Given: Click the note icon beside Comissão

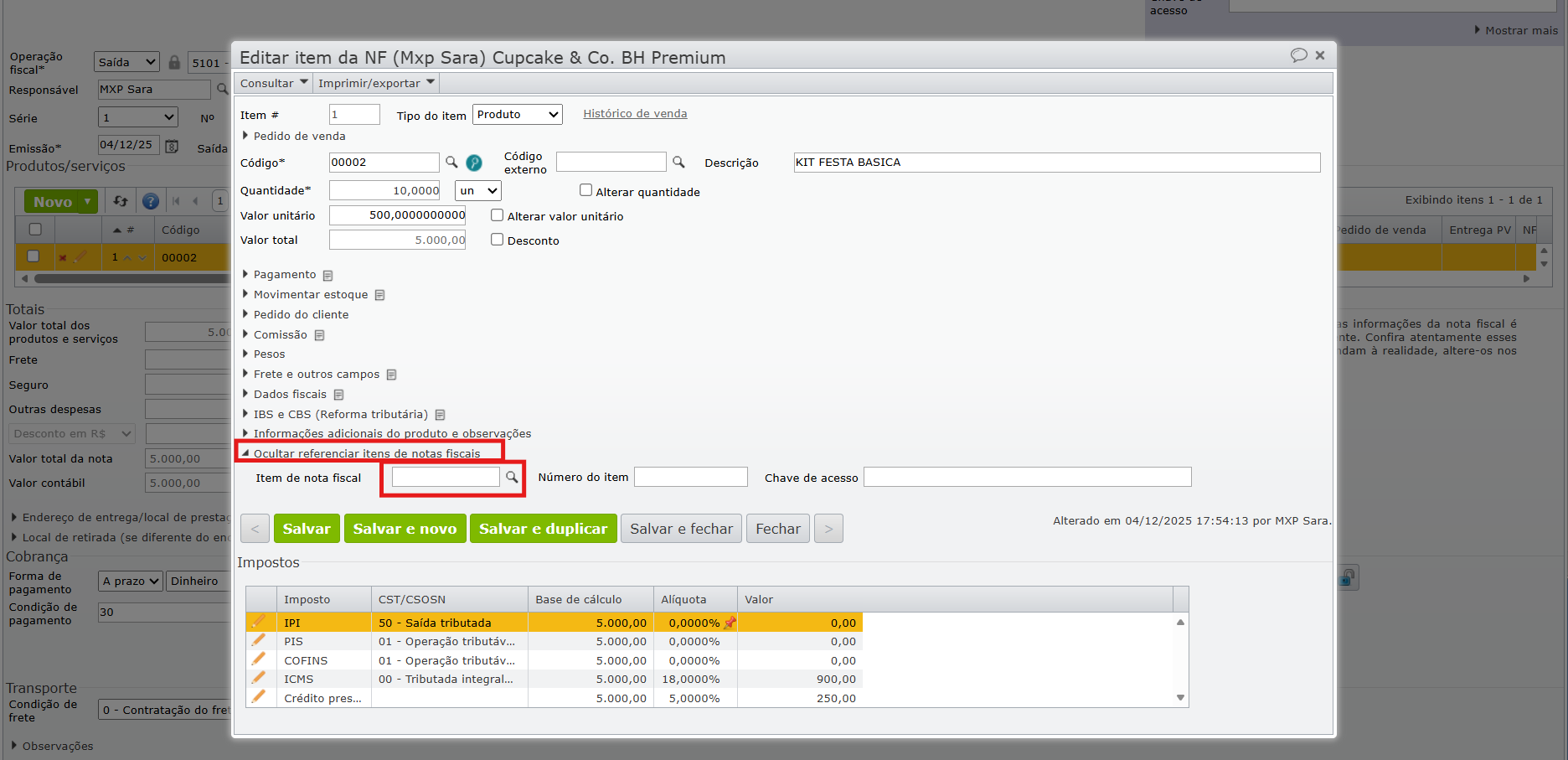Looking at the screenshot, I should point(319,335).
